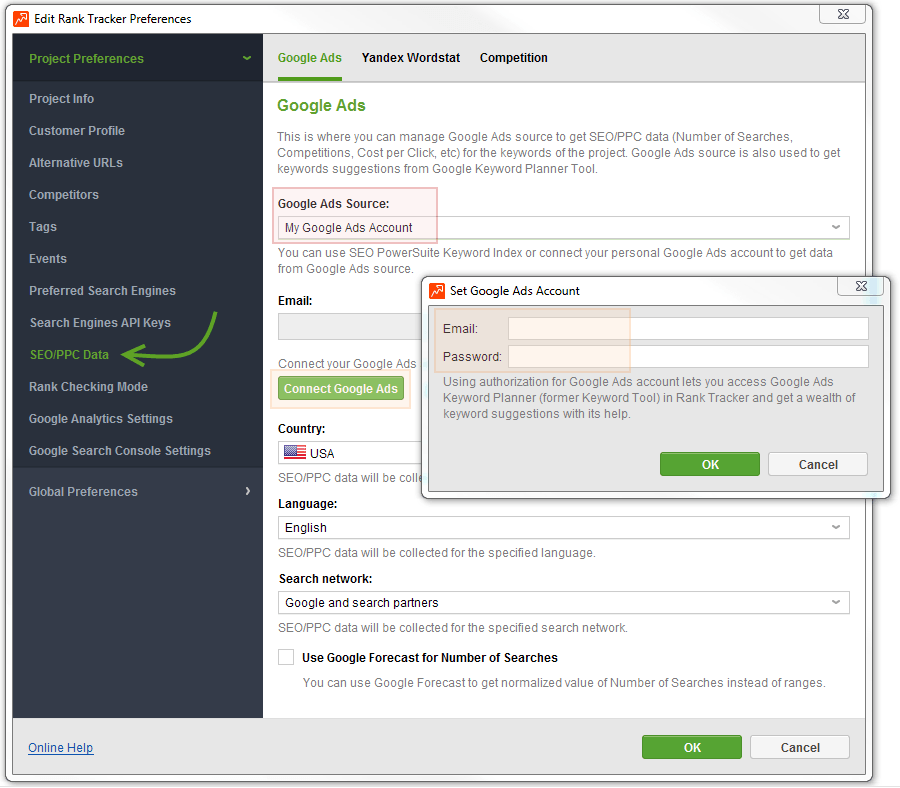Viewport: 900px width, 788px height.
Task: Switch to the Yandex Wordstat tab
Action: tap(410, 58)
